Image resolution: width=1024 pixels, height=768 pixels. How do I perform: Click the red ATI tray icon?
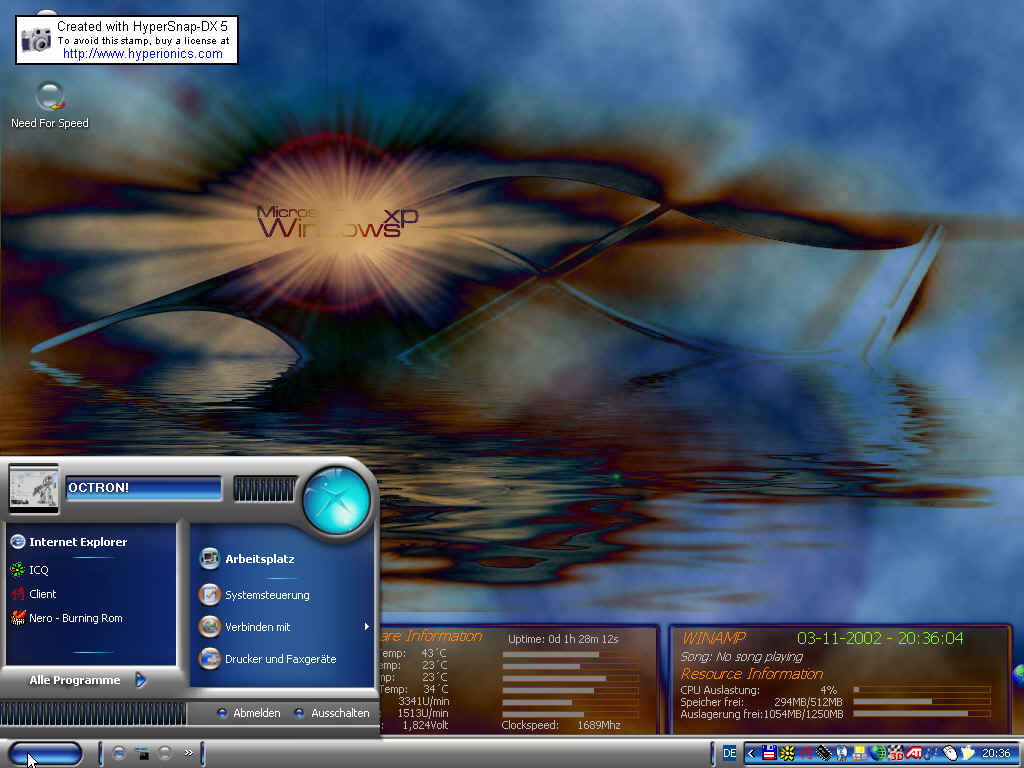point(914,752)
